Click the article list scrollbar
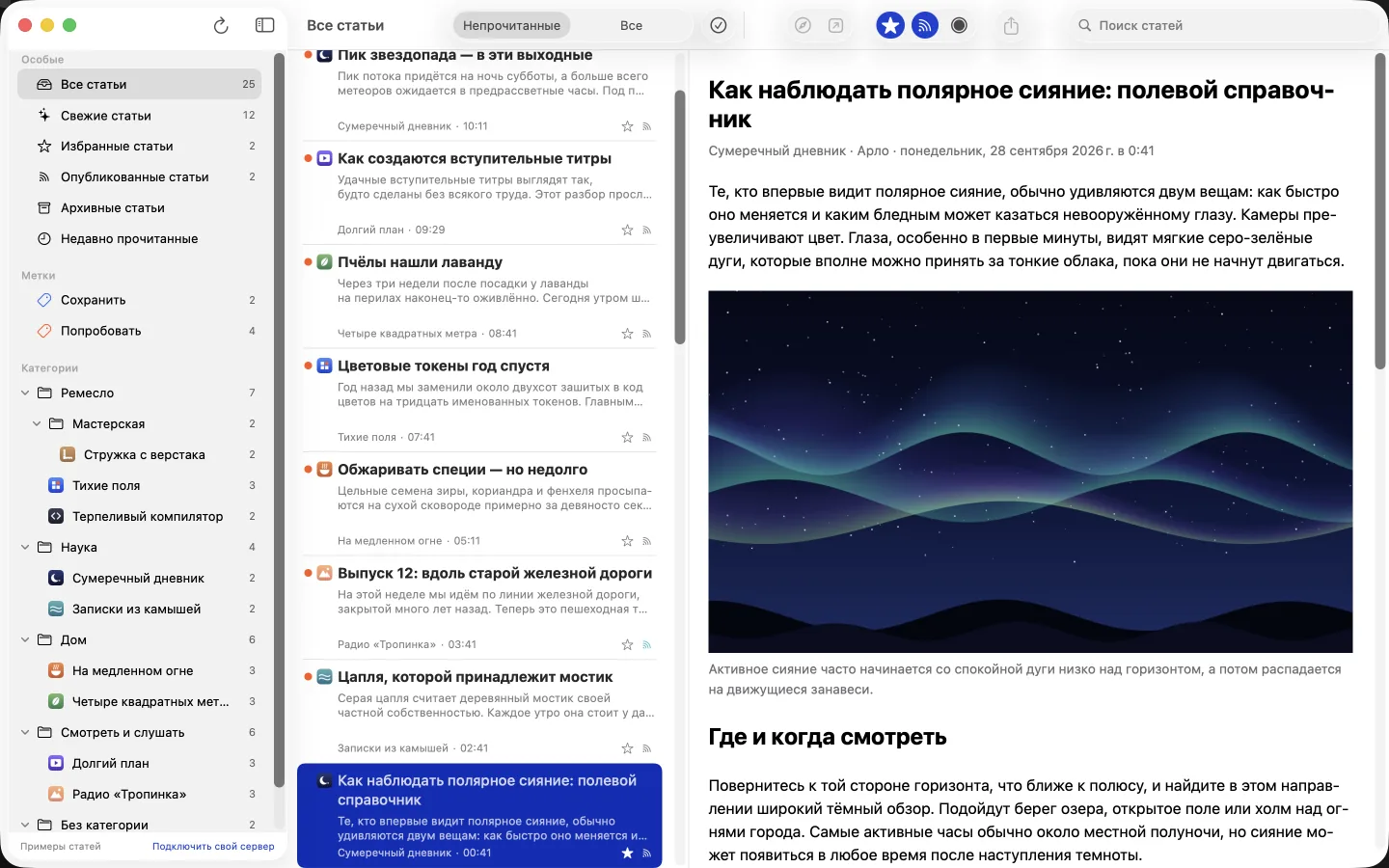This screenshot has height=868, width=1389. [680, 217]
